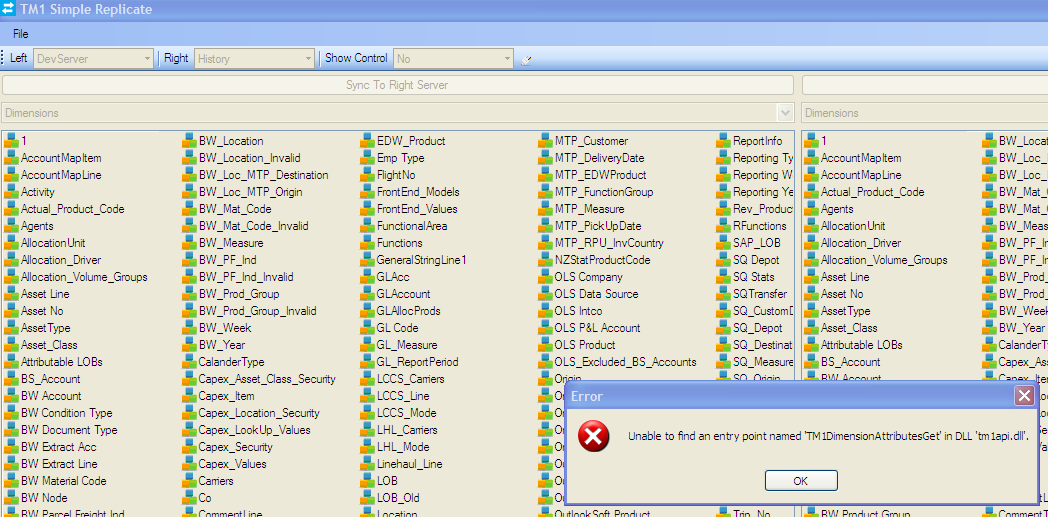Select Allocation_Driver in the right list

(861, 243)
